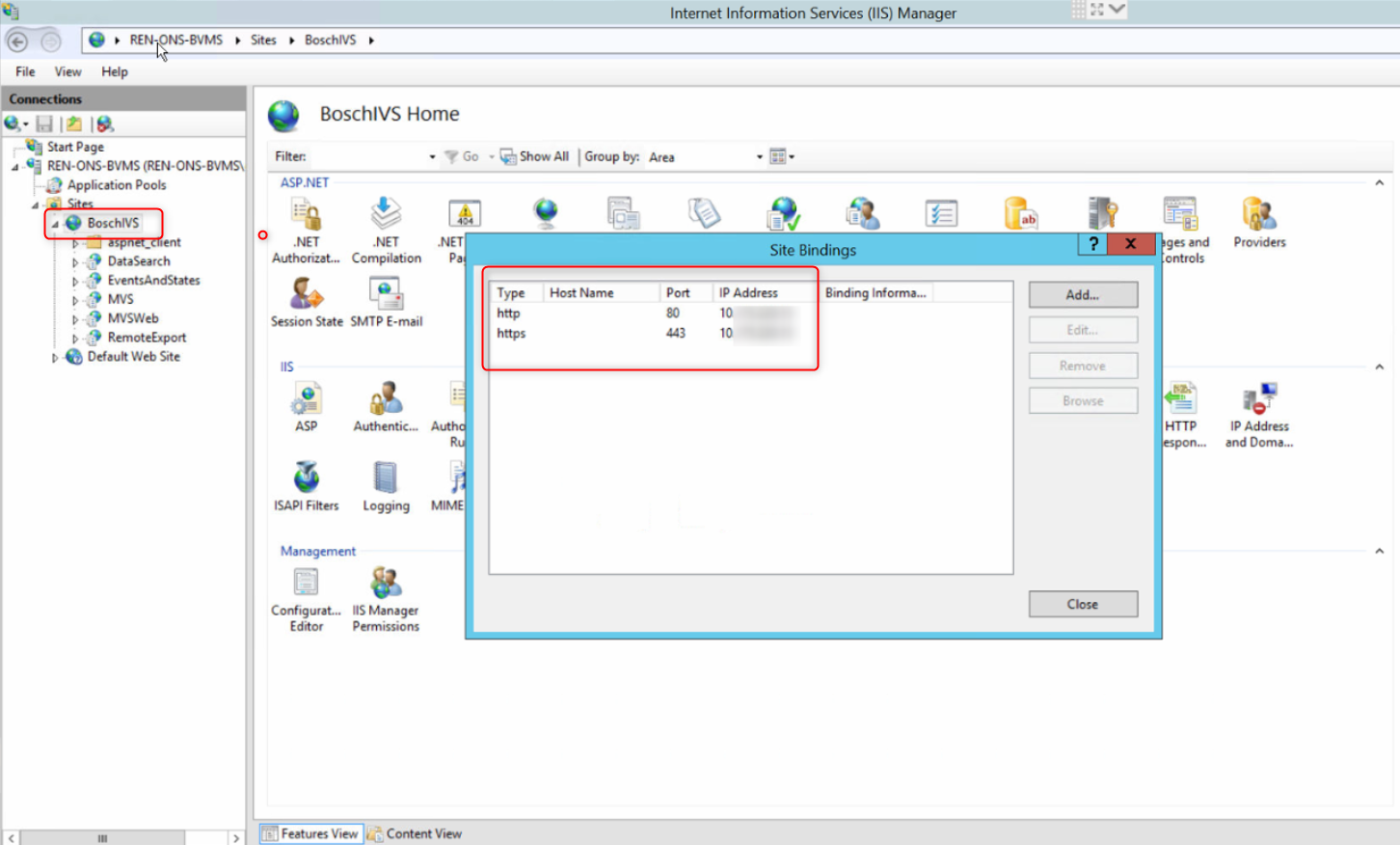The width and height of the screenshot is (1400, 845).
Task: Open the Logging feature icon
Action: (386, 479)
